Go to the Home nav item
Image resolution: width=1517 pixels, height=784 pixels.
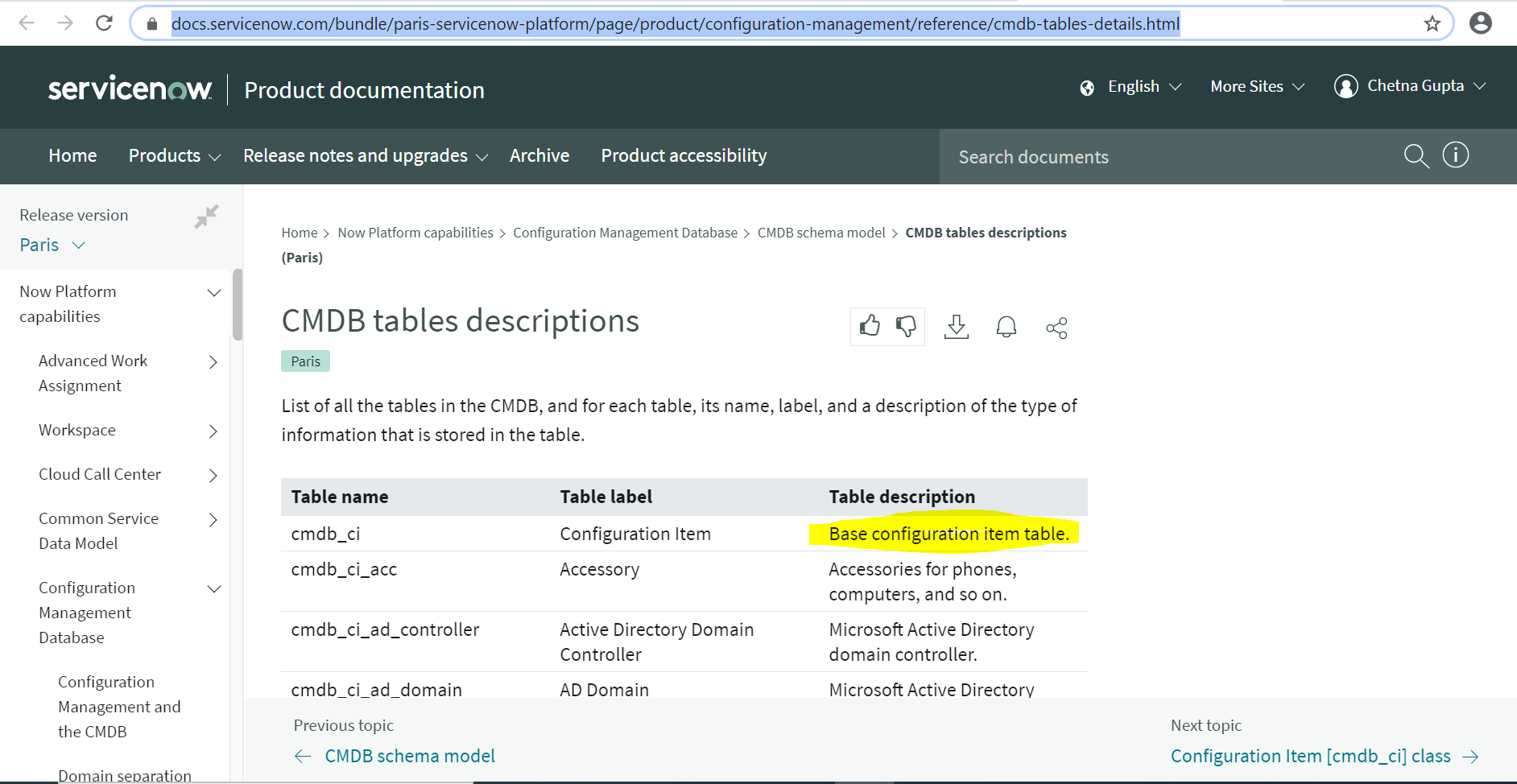tap(72, 155)
